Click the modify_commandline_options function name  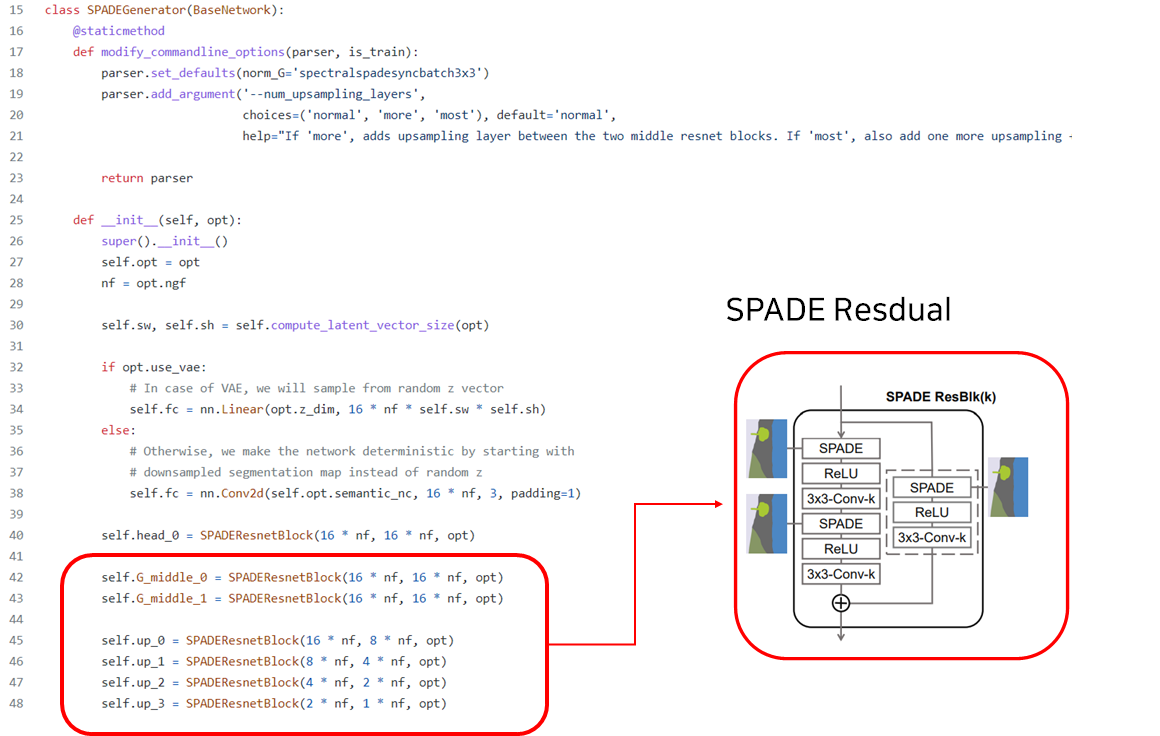point(192,52)
